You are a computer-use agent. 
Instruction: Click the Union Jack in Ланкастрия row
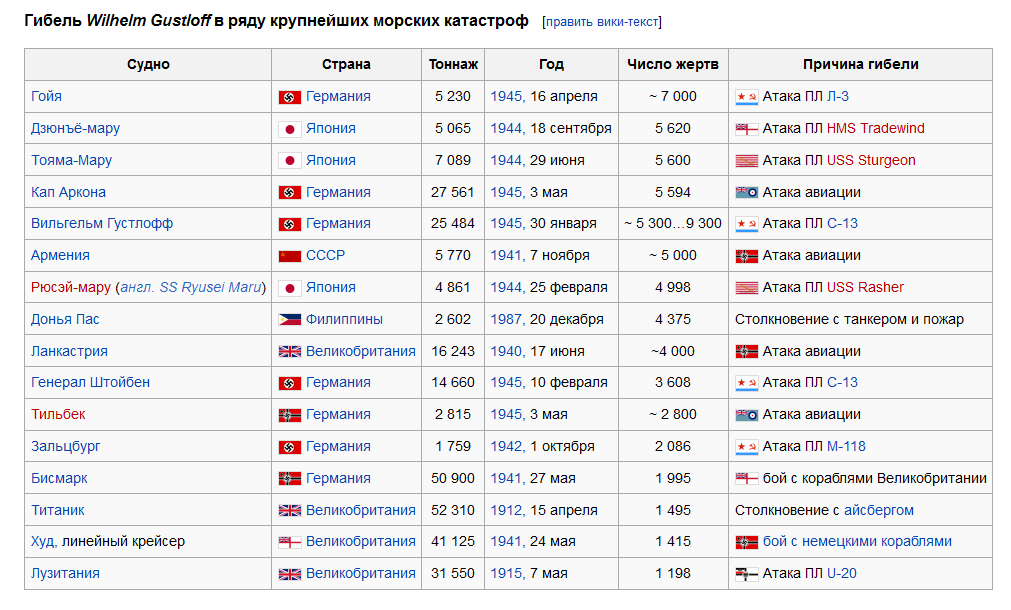point(290,351)
